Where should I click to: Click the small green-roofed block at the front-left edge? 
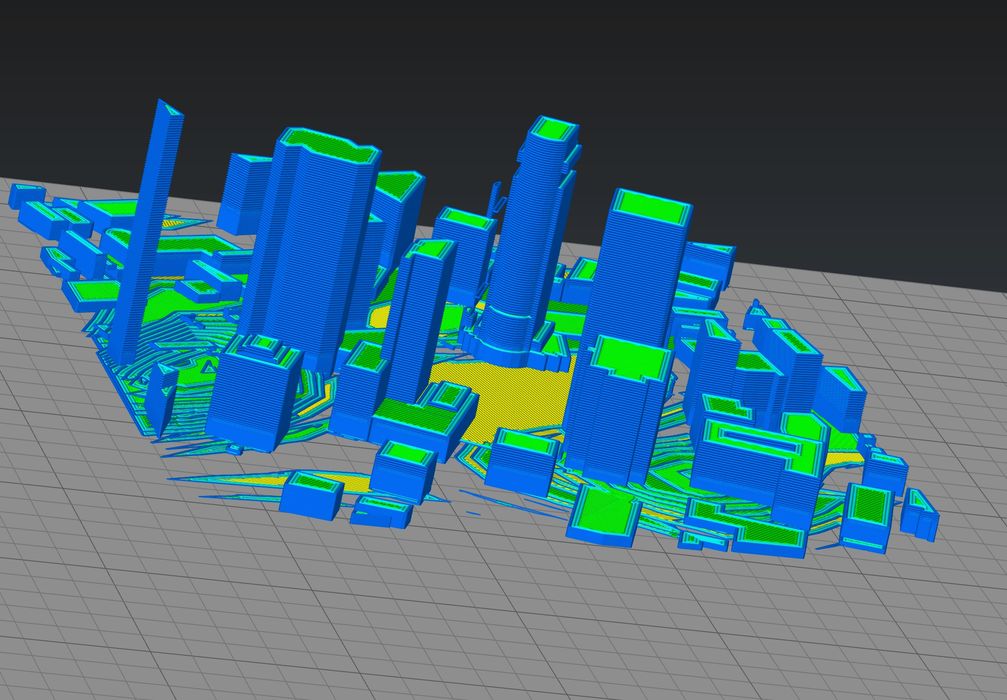coord(312,493)
